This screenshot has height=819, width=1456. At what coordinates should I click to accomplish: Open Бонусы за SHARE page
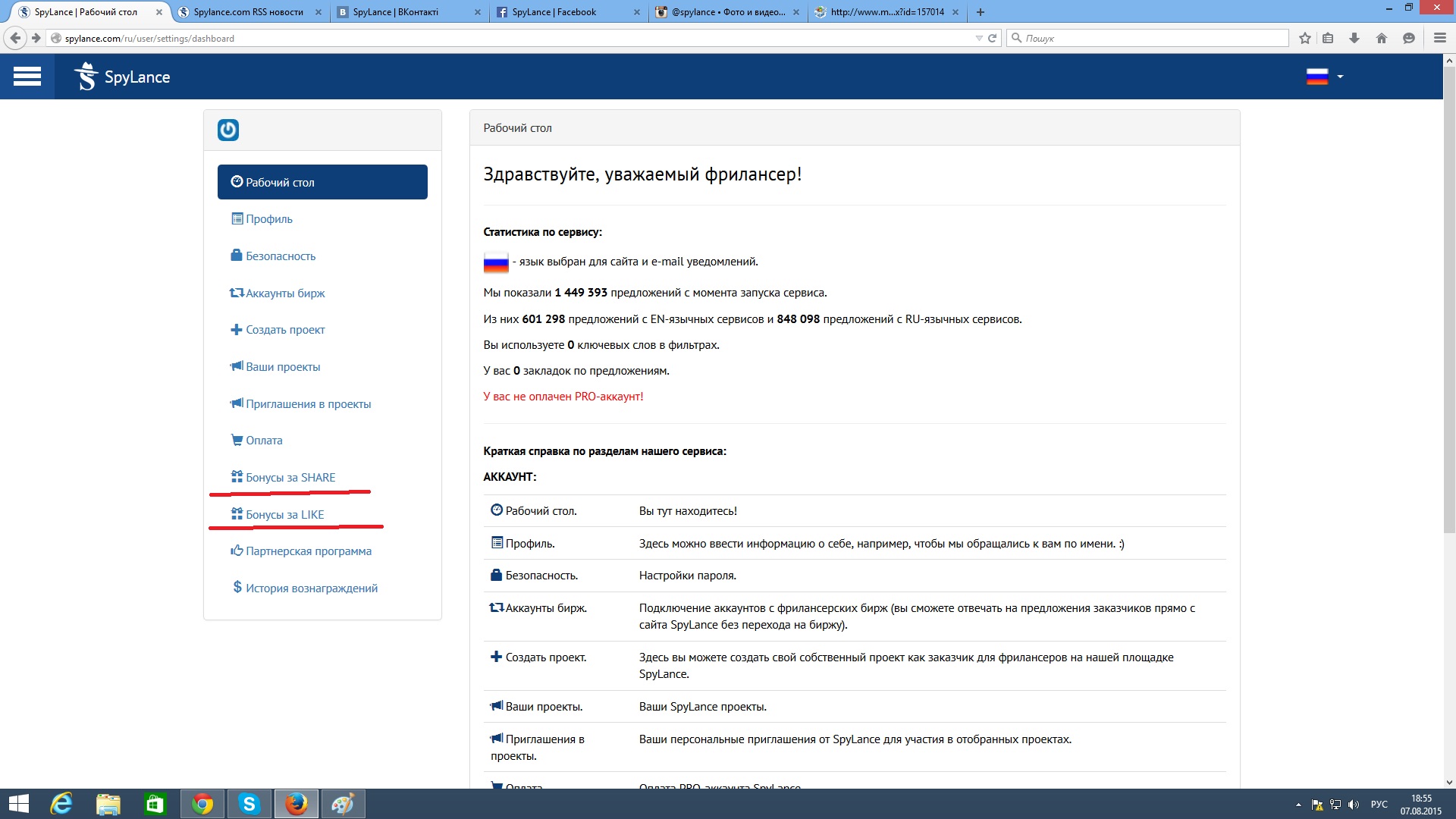(290, 478)
